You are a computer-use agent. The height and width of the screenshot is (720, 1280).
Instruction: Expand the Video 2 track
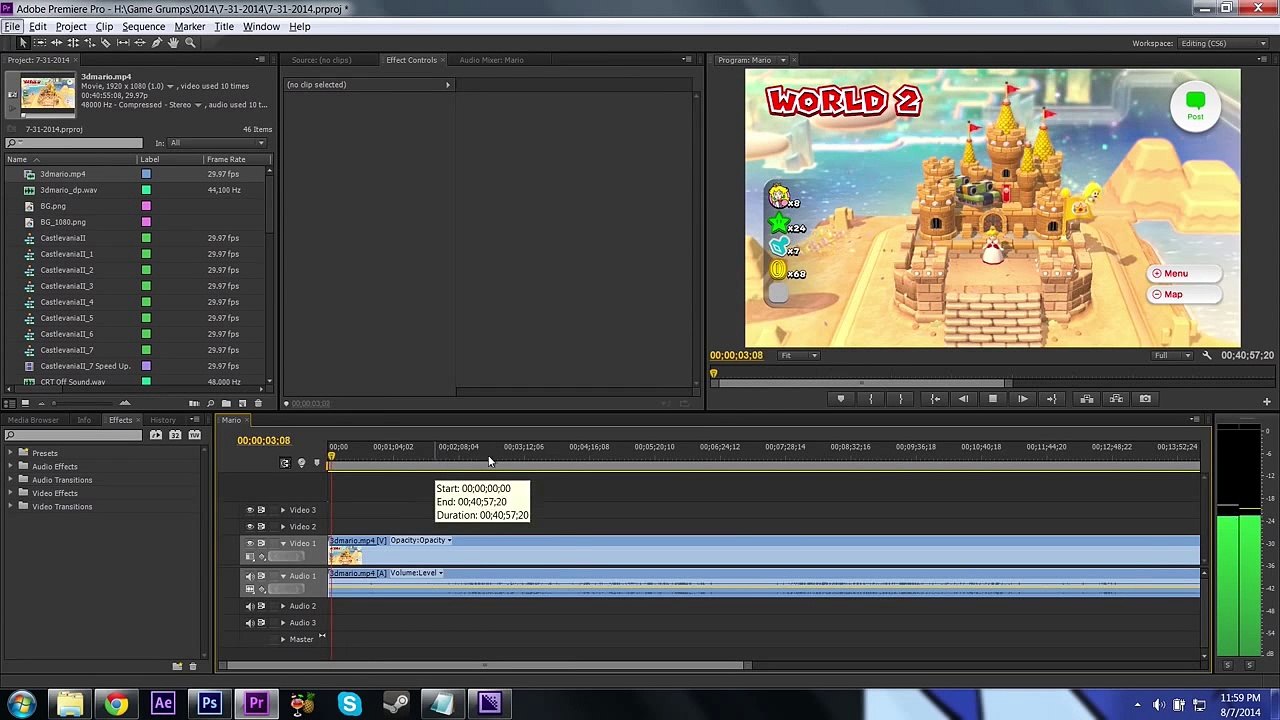click(x=283, y=527)
